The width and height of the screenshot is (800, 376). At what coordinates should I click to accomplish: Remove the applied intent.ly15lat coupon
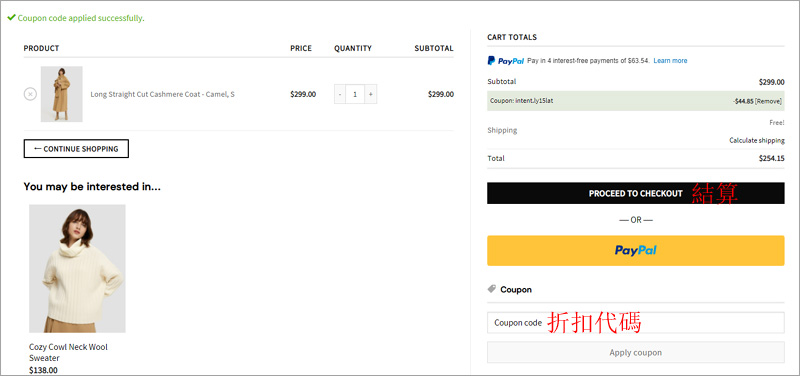pos(768,101)
